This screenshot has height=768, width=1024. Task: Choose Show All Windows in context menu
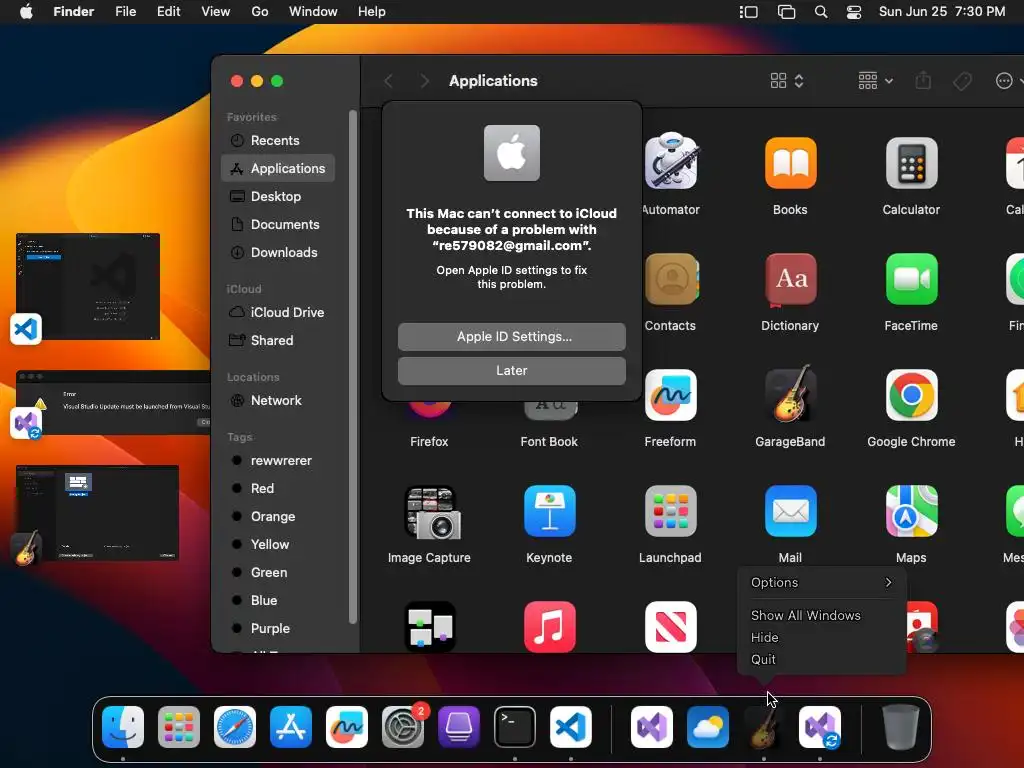[805, 616]
